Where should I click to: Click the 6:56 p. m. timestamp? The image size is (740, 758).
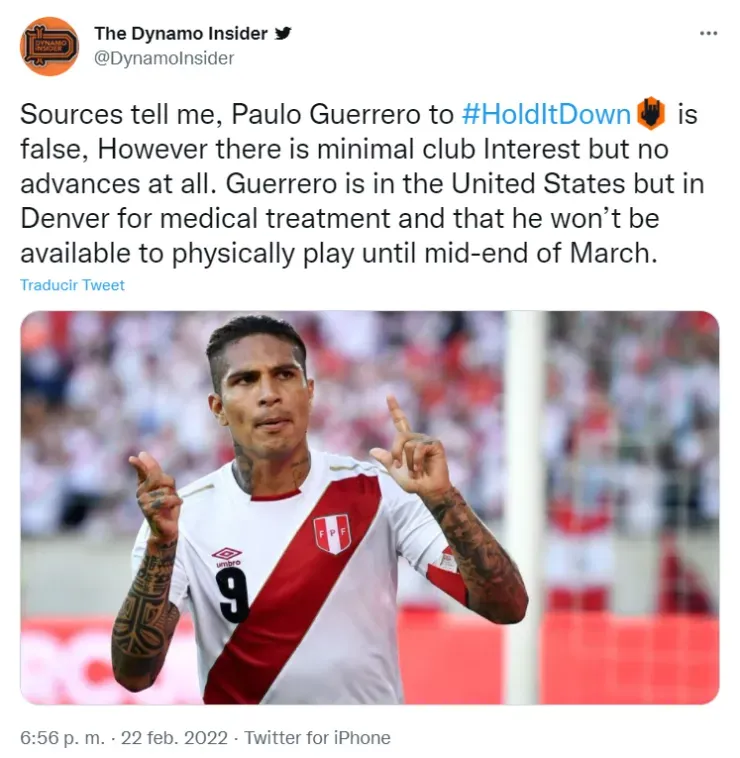pos(62,738)
